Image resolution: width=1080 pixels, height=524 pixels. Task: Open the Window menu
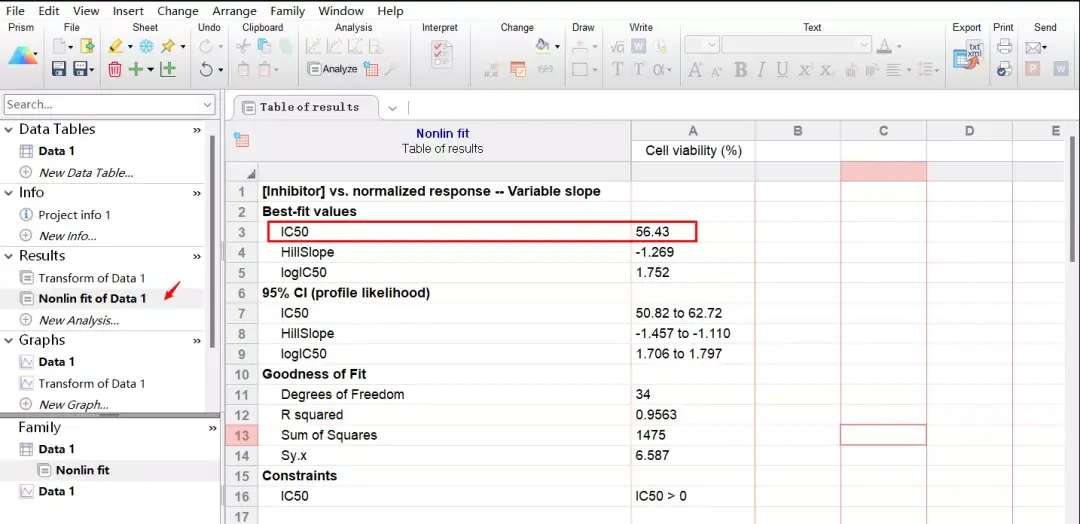341,11
